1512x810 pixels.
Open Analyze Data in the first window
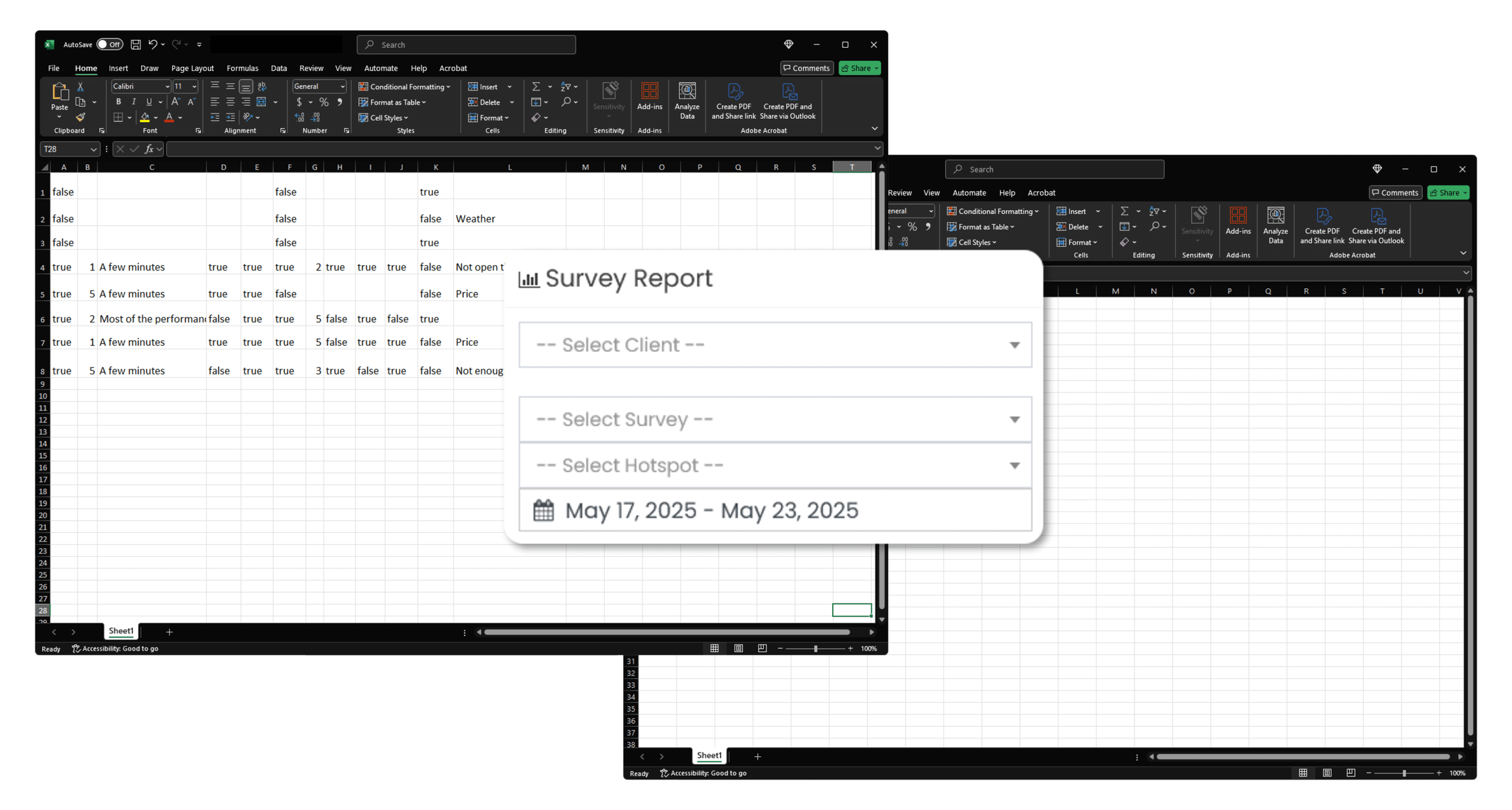[x=687, y=100]
